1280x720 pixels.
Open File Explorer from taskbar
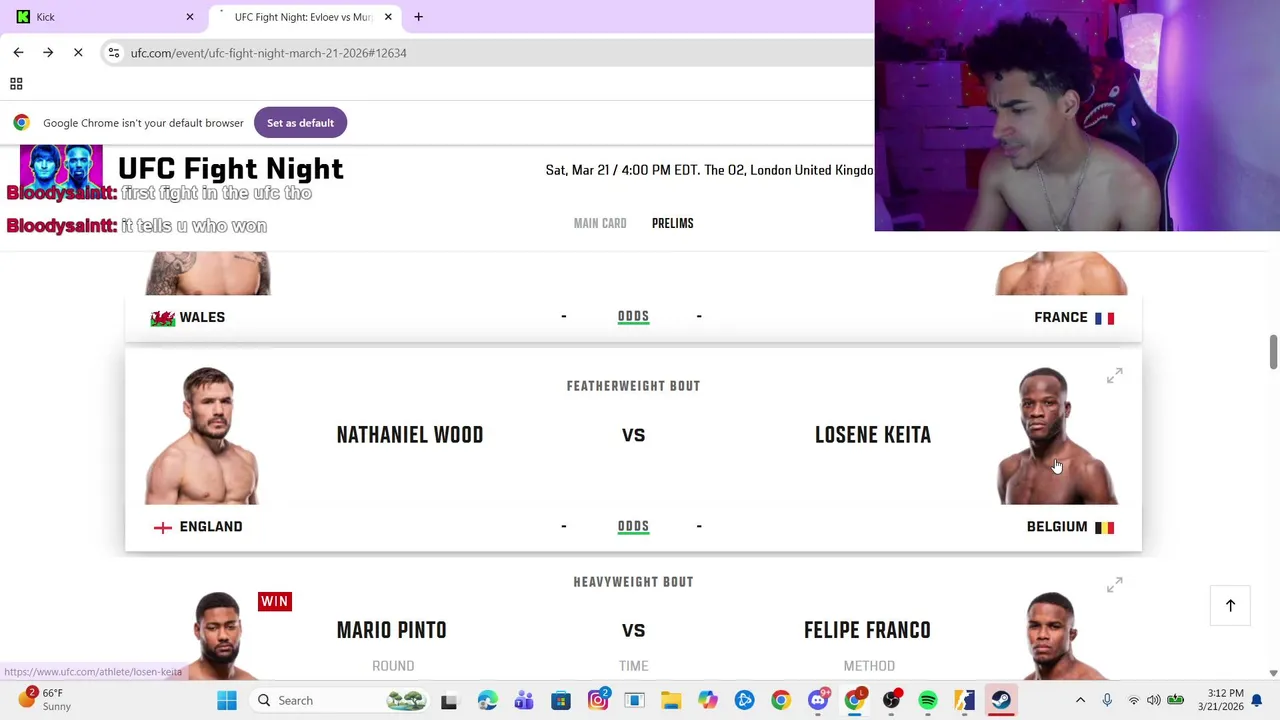[x=671, y=700]
